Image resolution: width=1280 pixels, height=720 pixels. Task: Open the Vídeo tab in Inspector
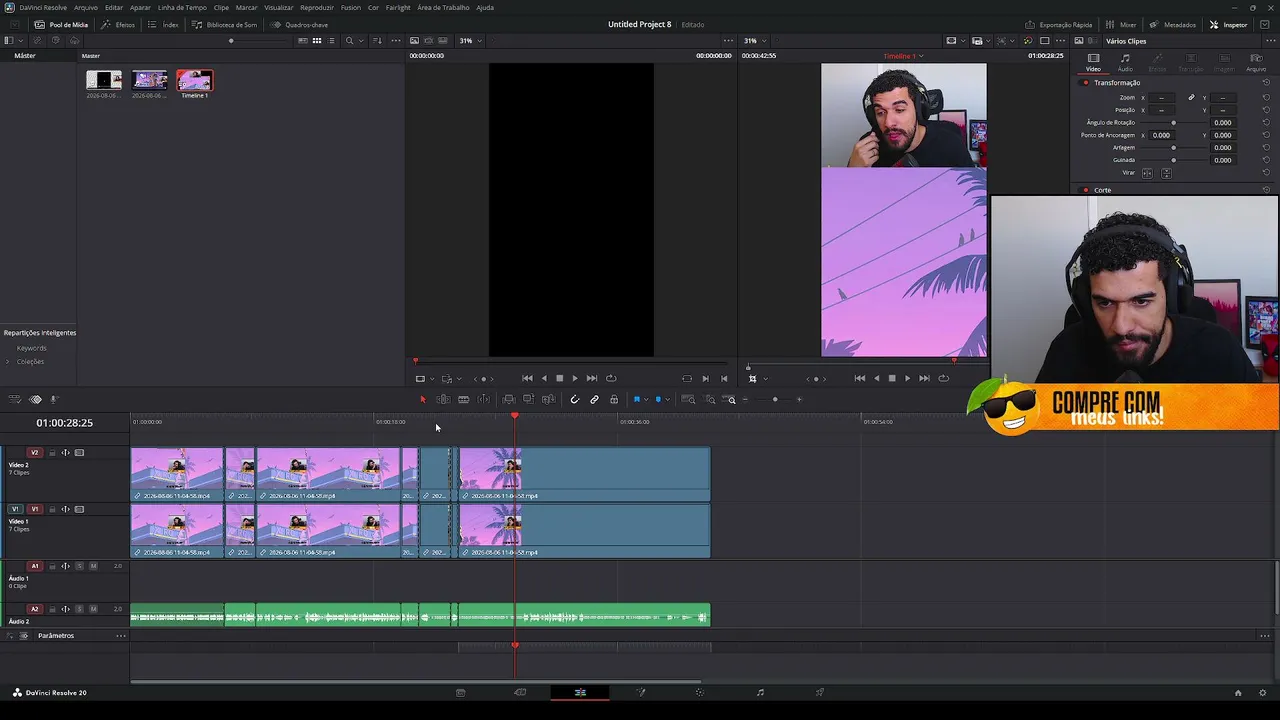(x=1093, y=62)
